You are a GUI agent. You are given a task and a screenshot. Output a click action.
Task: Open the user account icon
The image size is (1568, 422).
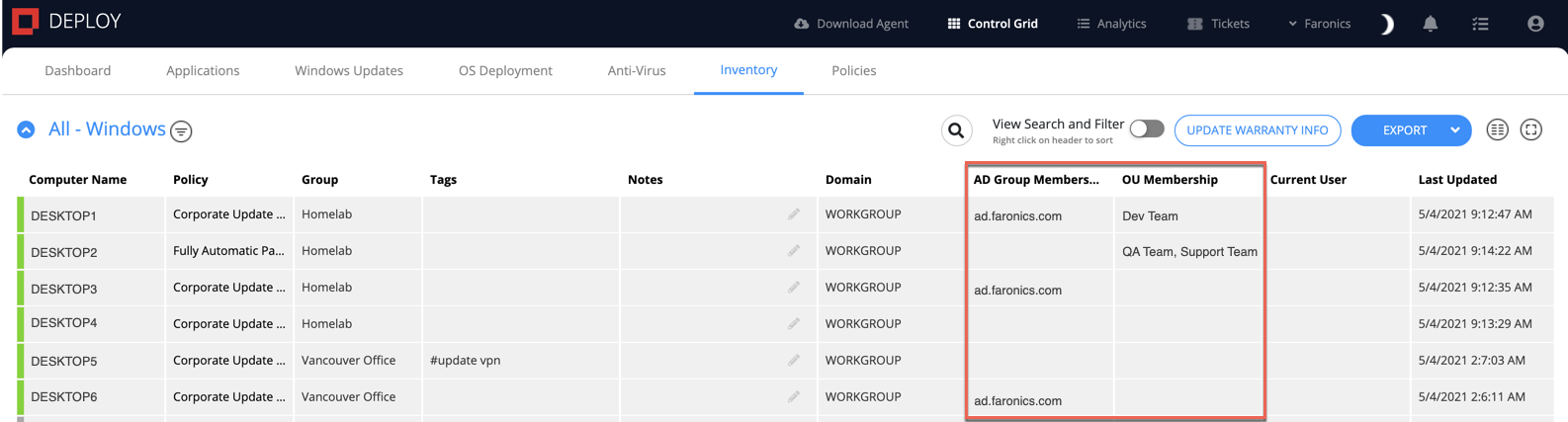[x=1535, y=24]
